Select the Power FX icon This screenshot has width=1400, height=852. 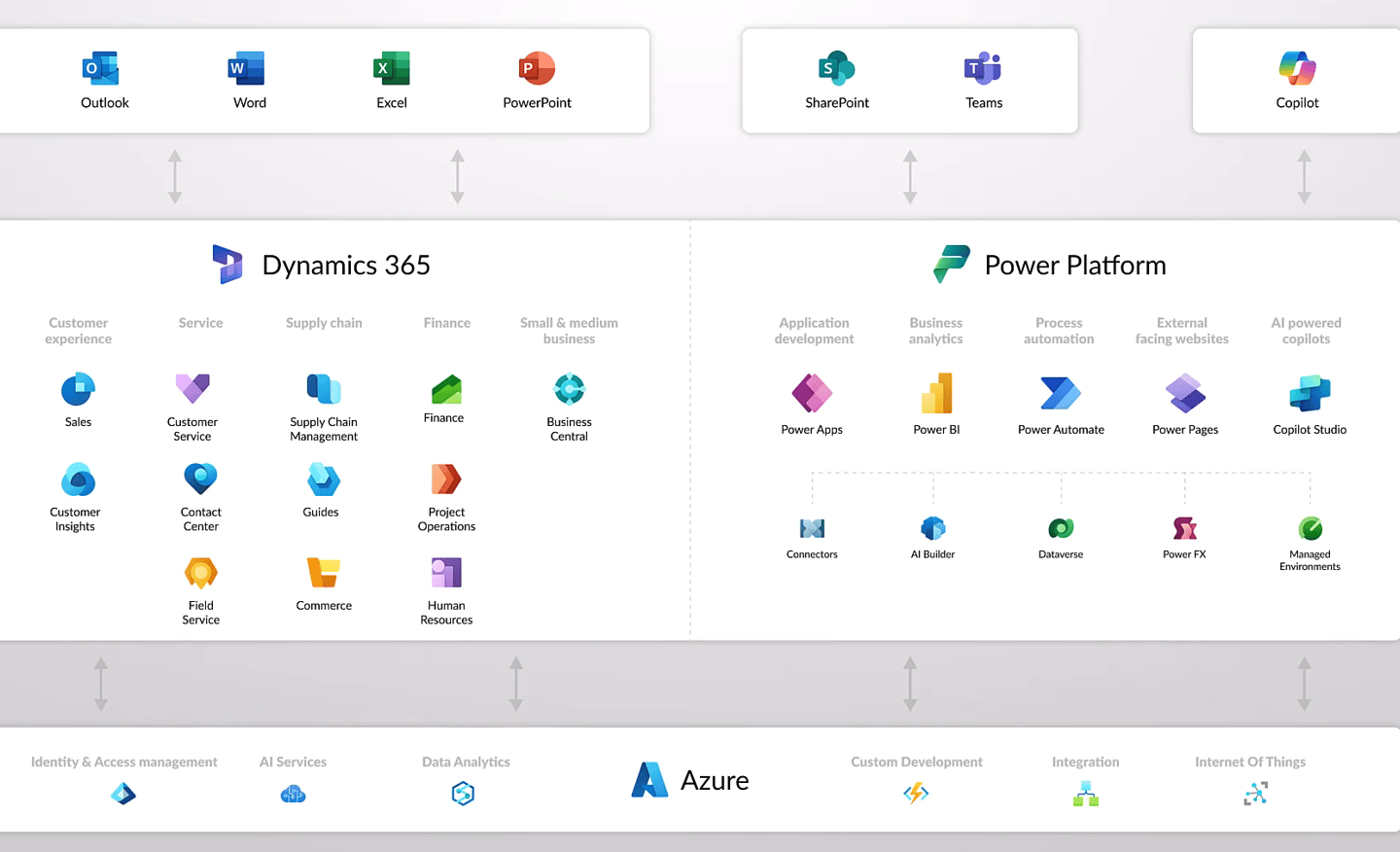[1184, 528]
